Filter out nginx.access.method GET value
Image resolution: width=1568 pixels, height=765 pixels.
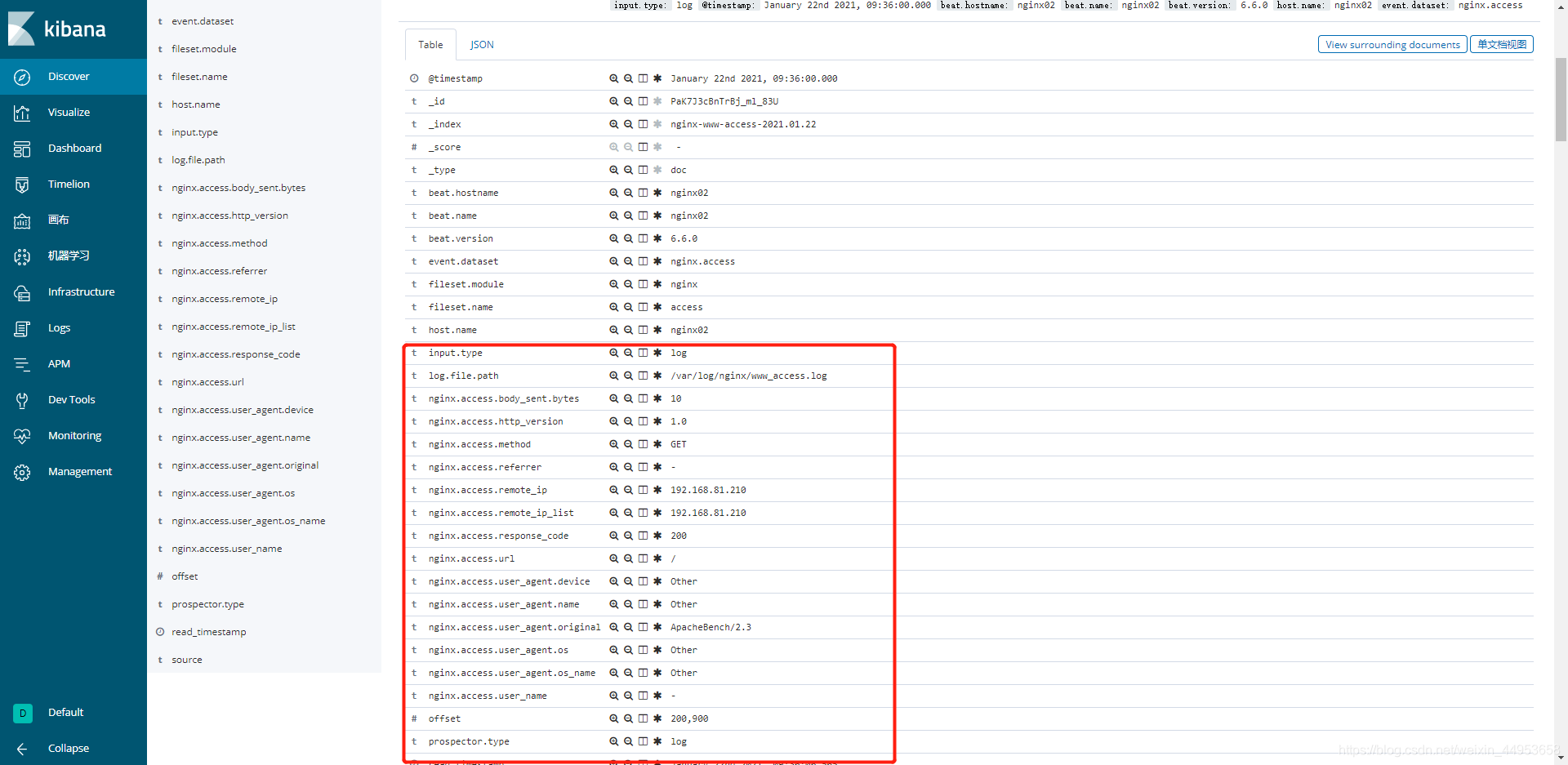628,444
